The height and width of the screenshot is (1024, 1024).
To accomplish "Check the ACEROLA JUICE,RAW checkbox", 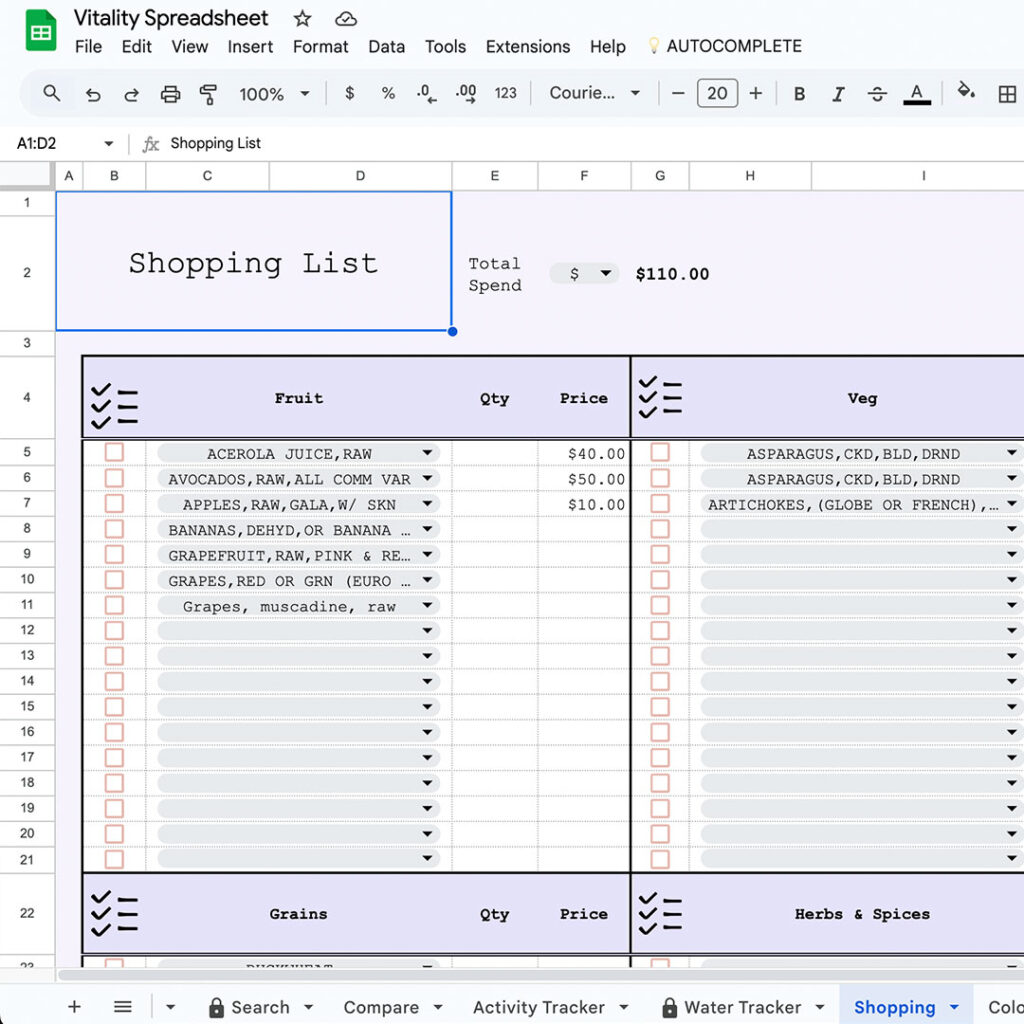I will coord(114,453).
